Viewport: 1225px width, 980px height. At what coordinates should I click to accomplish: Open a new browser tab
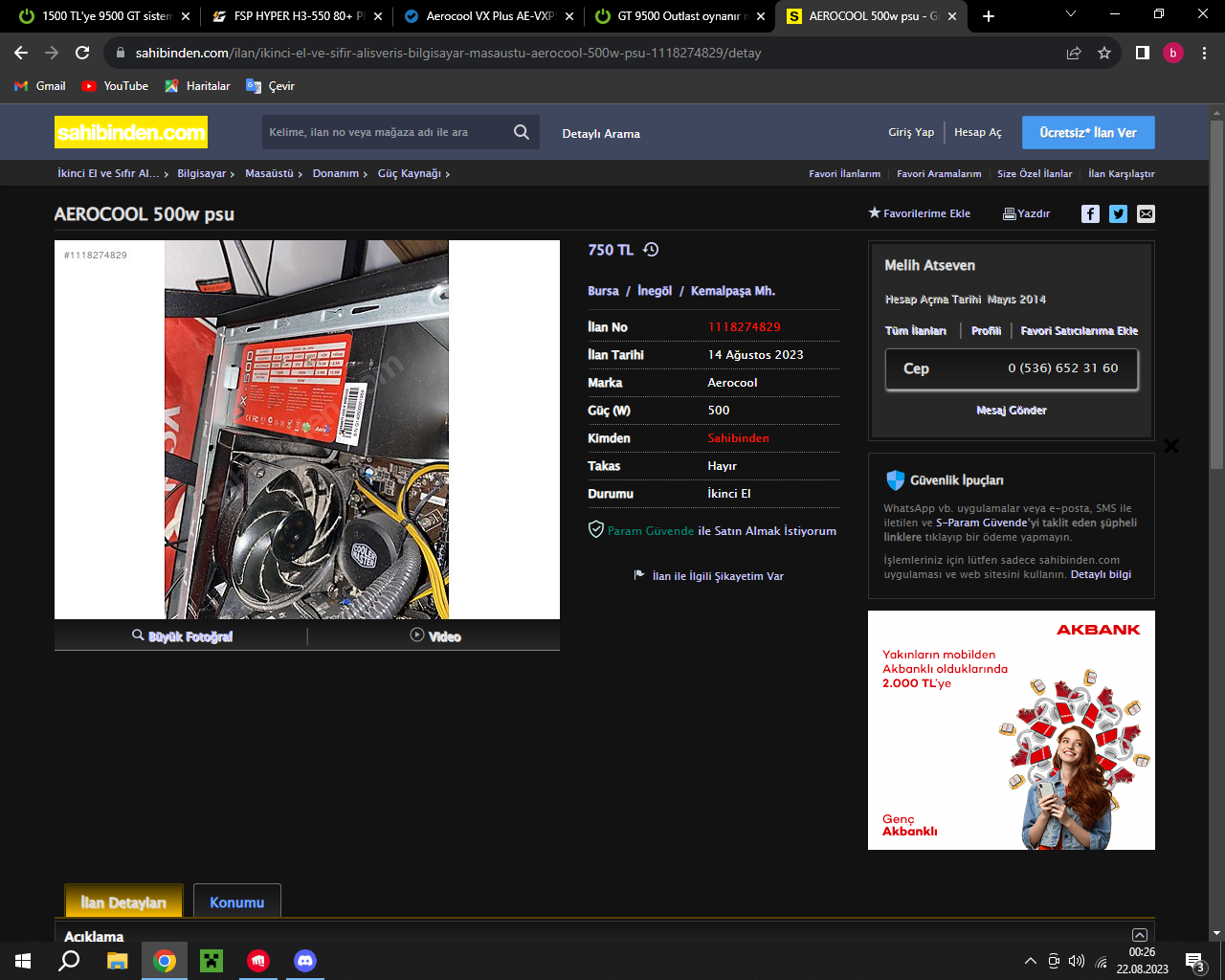(x=989, y=15)
